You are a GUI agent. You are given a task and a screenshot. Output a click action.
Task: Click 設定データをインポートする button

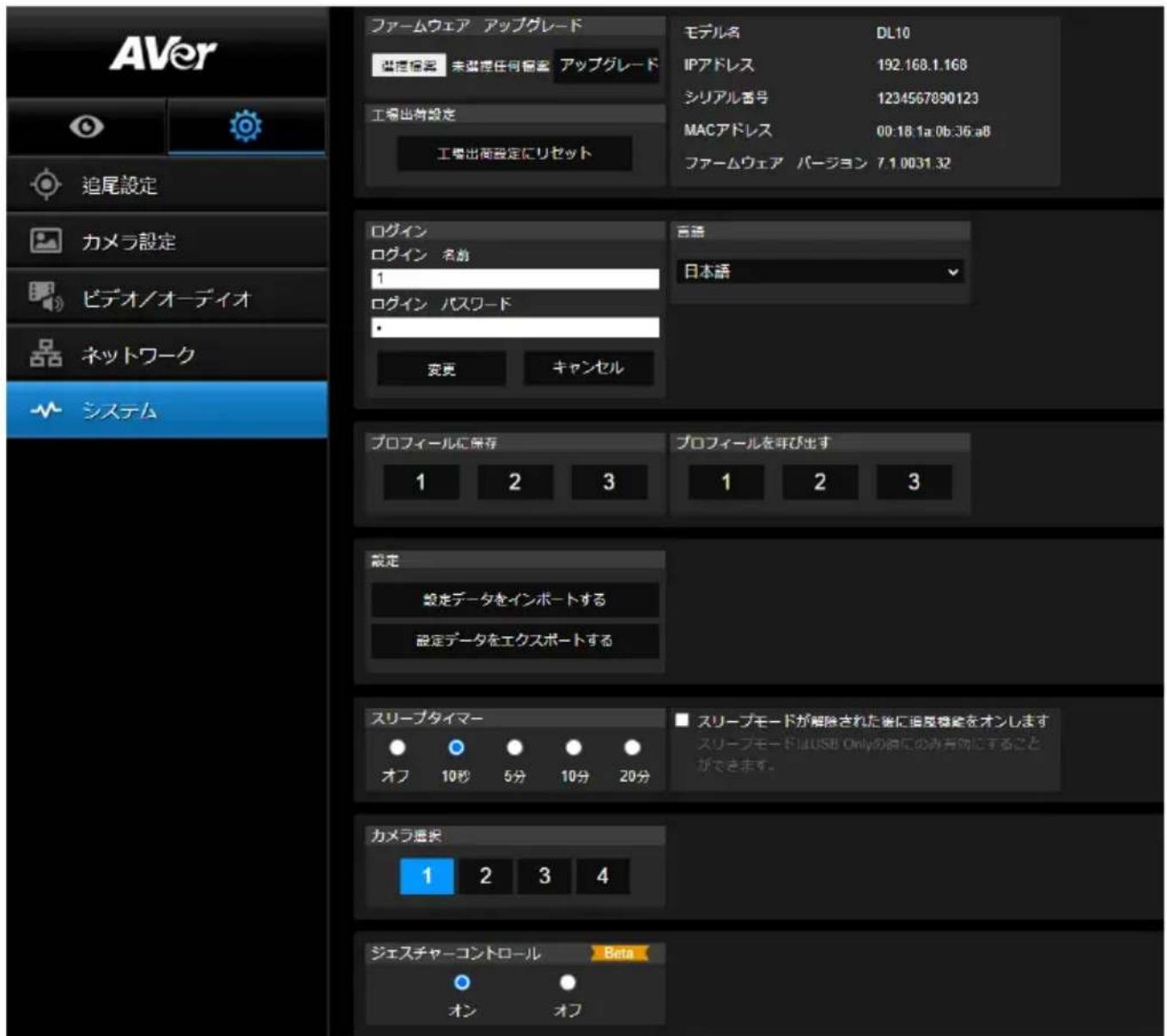coord(514,600)
